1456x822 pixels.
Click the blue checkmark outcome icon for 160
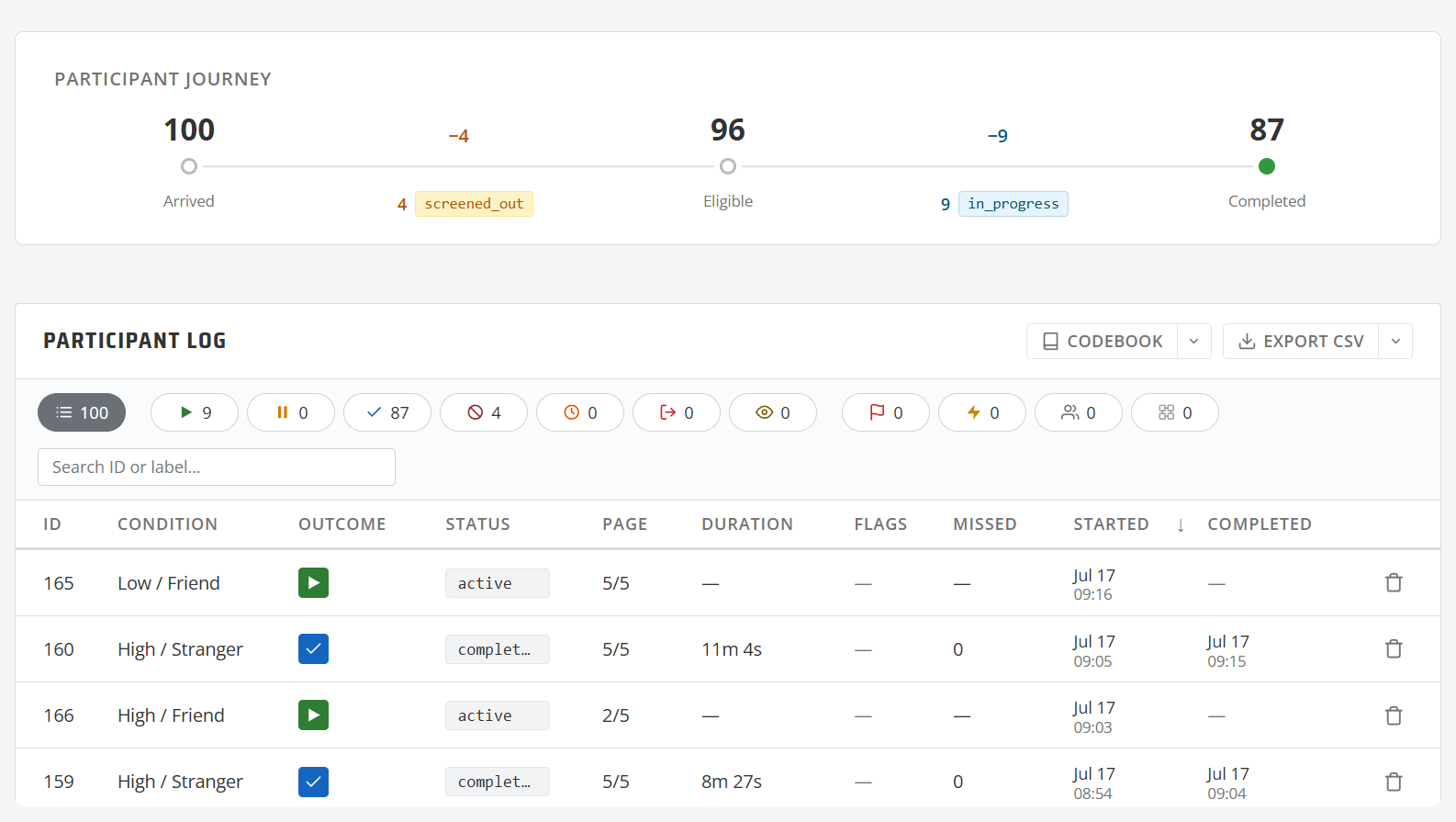[313, 648]
